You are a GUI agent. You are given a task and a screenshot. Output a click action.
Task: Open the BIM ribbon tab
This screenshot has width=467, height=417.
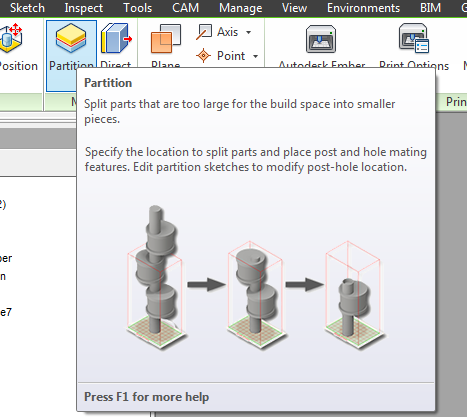(x=430, y=8)
